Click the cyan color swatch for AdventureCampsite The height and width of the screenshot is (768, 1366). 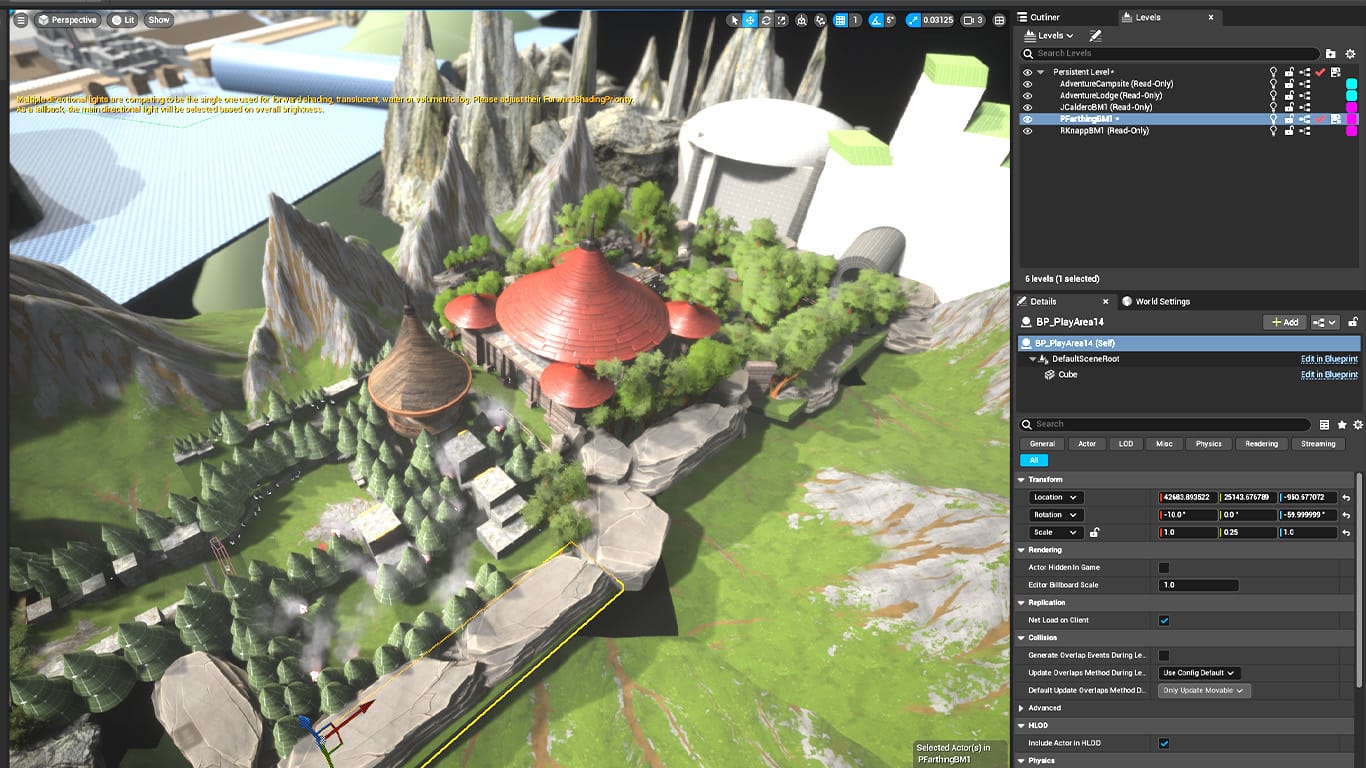(x=1352, y=84)
